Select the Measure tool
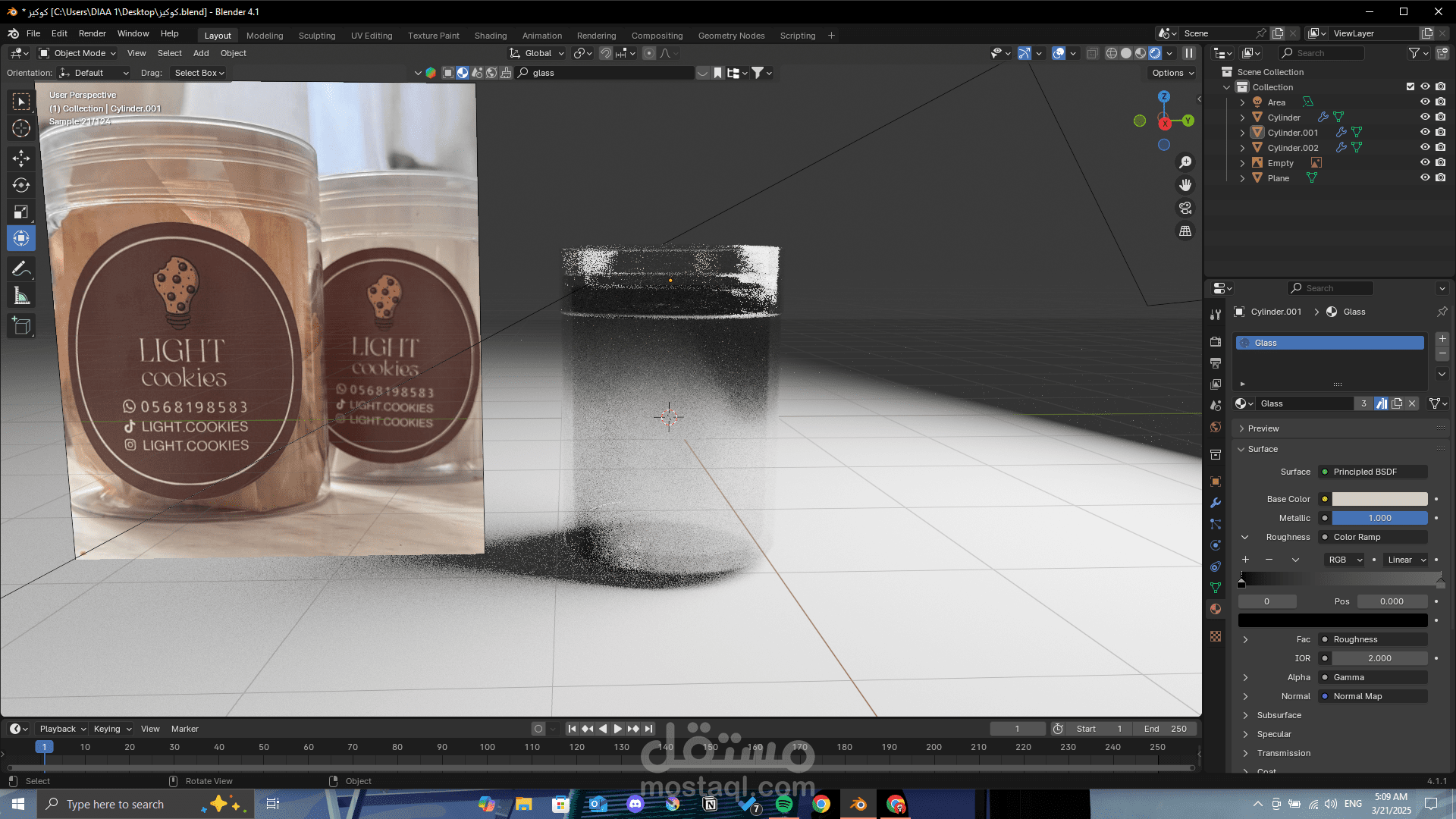Viewport: 1456px width, 819px height. [21, 297]
